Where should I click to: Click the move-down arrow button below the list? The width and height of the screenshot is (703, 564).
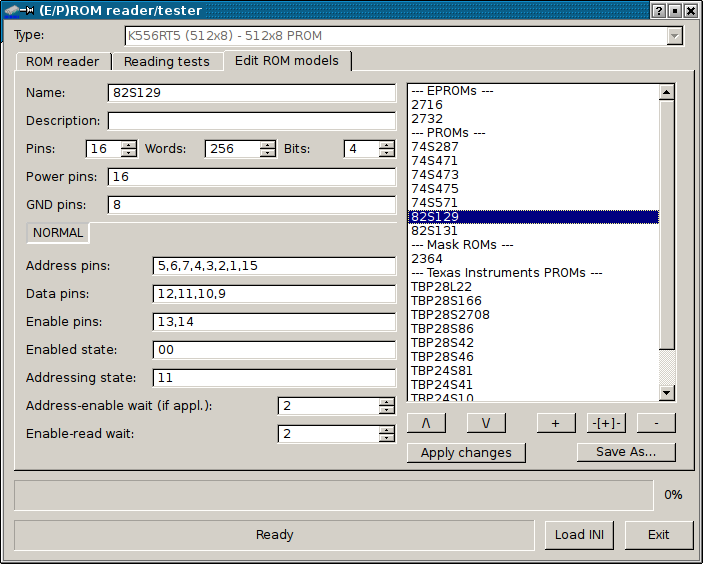click(x=486, y=423)
